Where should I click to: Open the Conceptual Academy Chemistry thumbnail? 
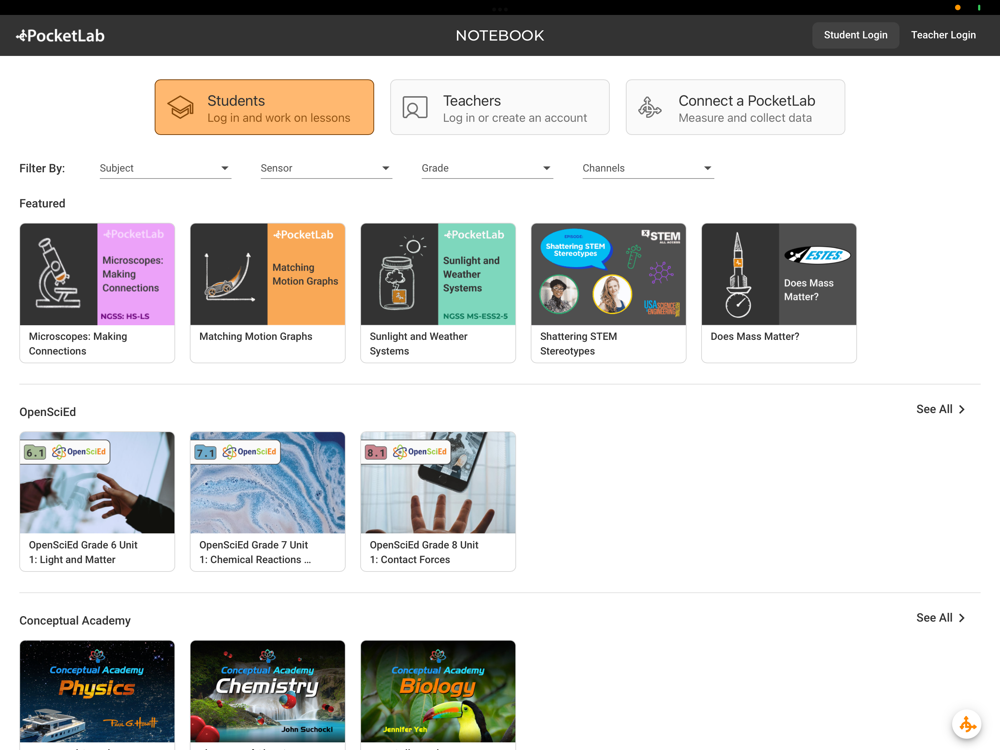268,691
